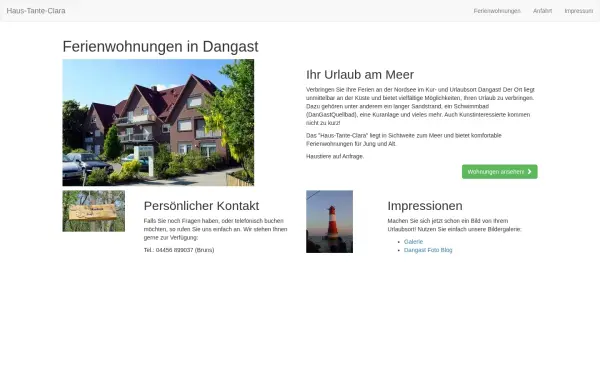The width and height of the screenshot is (600, 375).
Task: Click the lighthouse thumbnail image
Action: click(x=329, y=222)
